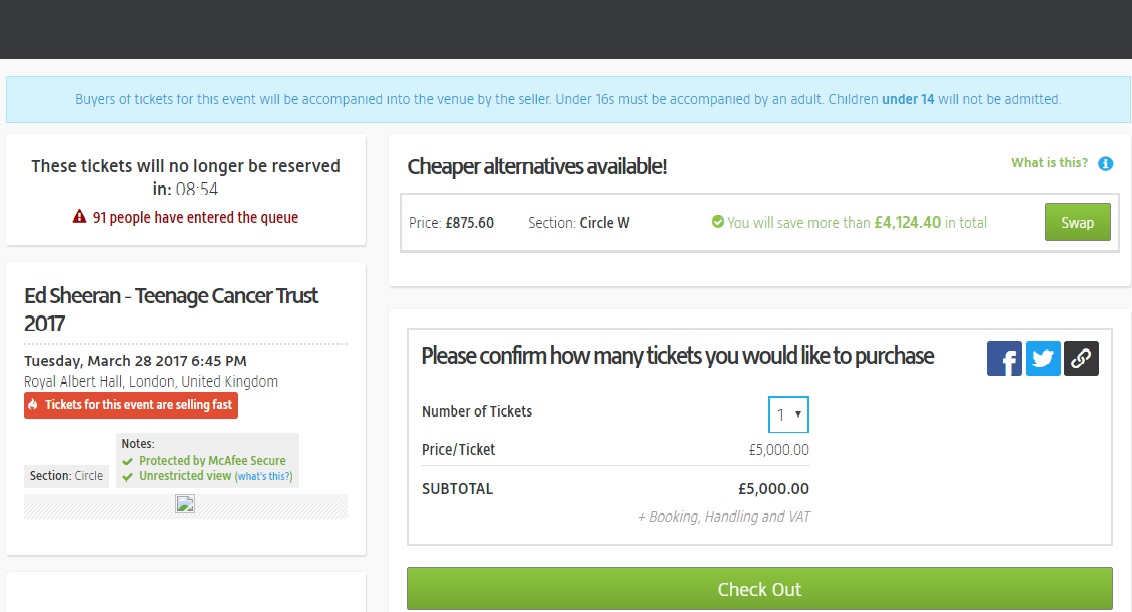Click the green checkmark beside the savings message
1132x612 pixels.
point(718,222)
